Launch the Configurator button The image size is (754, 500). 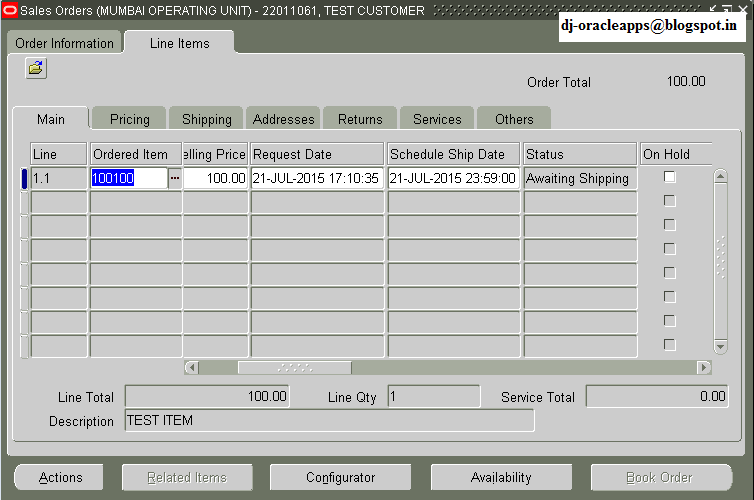coord(340,477)
